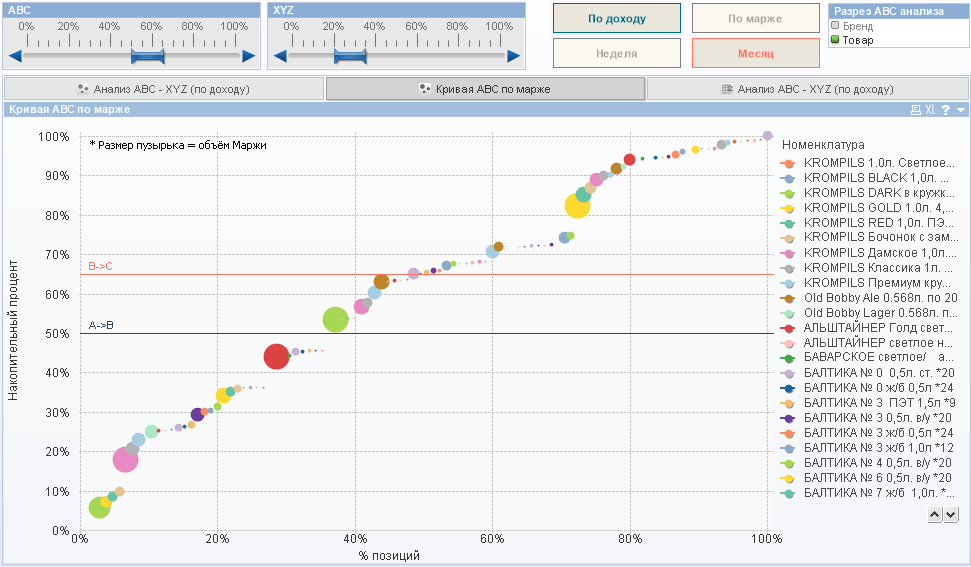
Task: Select legend item БАЛТИКА № 7 ж/б 1,0л.
Action: [868, 493]
